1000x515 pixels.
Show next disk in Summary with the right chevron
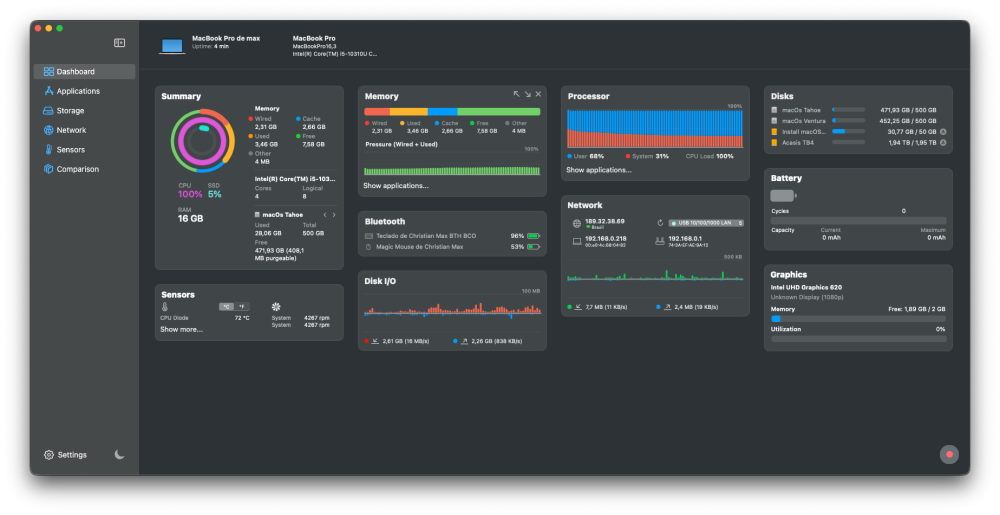click(334, 215)
